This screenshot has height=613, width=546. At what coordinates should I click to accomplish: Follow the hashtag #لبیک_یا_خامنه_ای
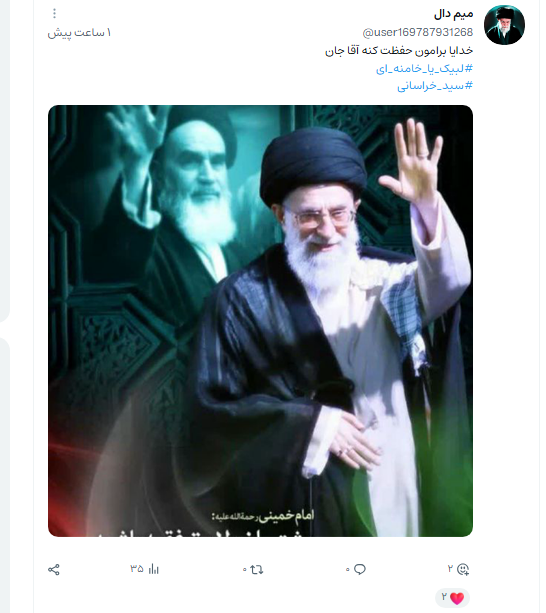[424, 69]
